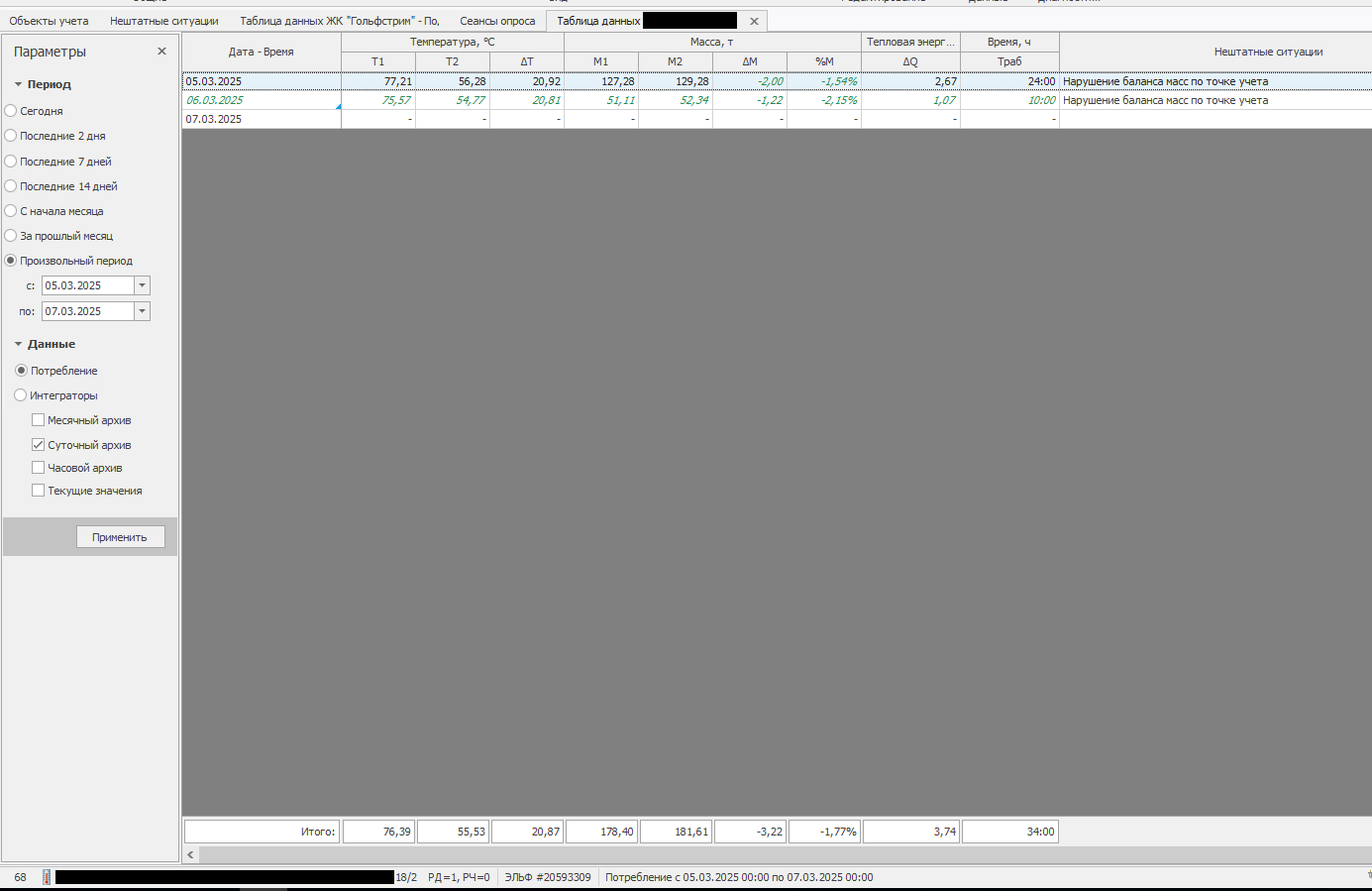Click the total ΔQ value 3,74
The width and height of the screenshot is (1372, 891).
pyautogui.click(x=911, y=832)
